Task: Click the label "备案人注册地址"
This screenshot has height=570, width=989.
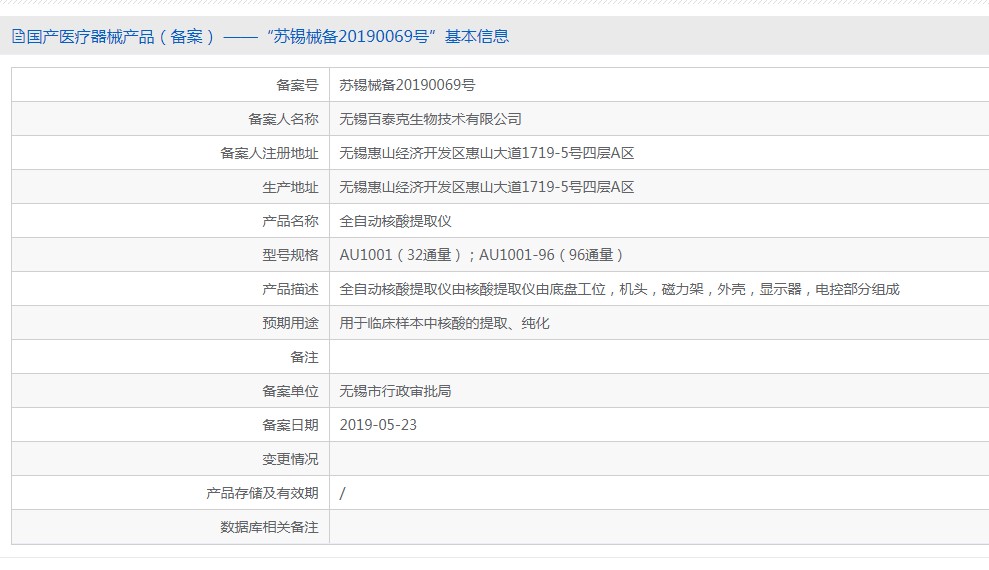Action: coord(269,153)
